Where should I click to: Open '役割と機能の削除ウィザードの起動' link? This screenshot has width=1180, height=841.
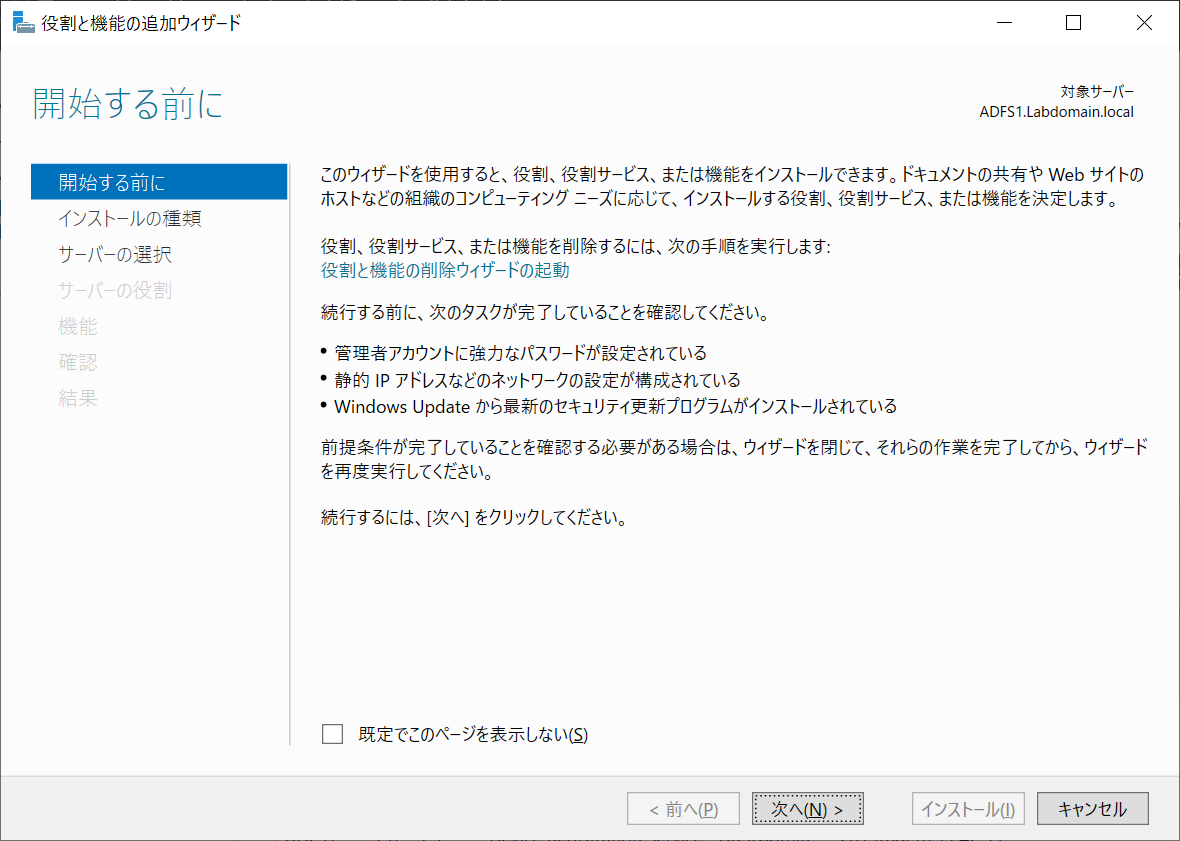[x=445, y=270]
